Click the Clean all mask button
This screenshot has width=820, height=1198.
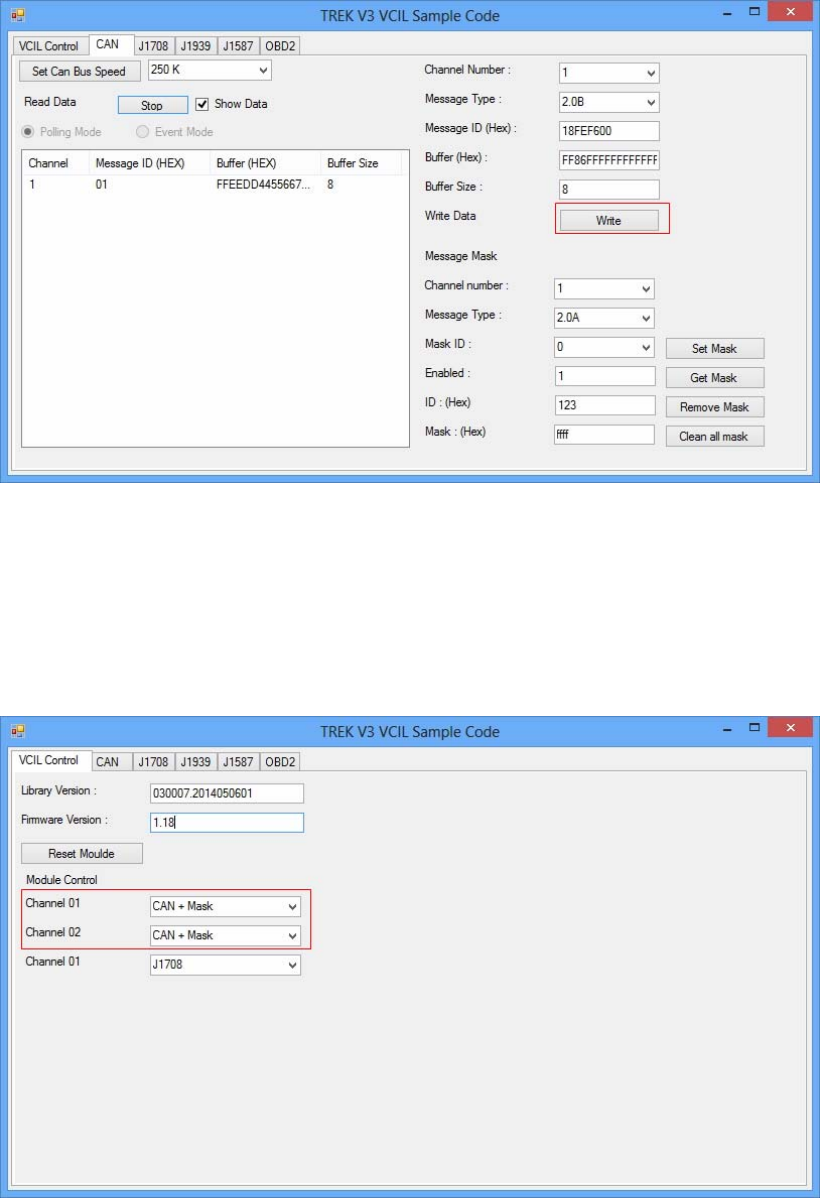(x=715, y=436)
